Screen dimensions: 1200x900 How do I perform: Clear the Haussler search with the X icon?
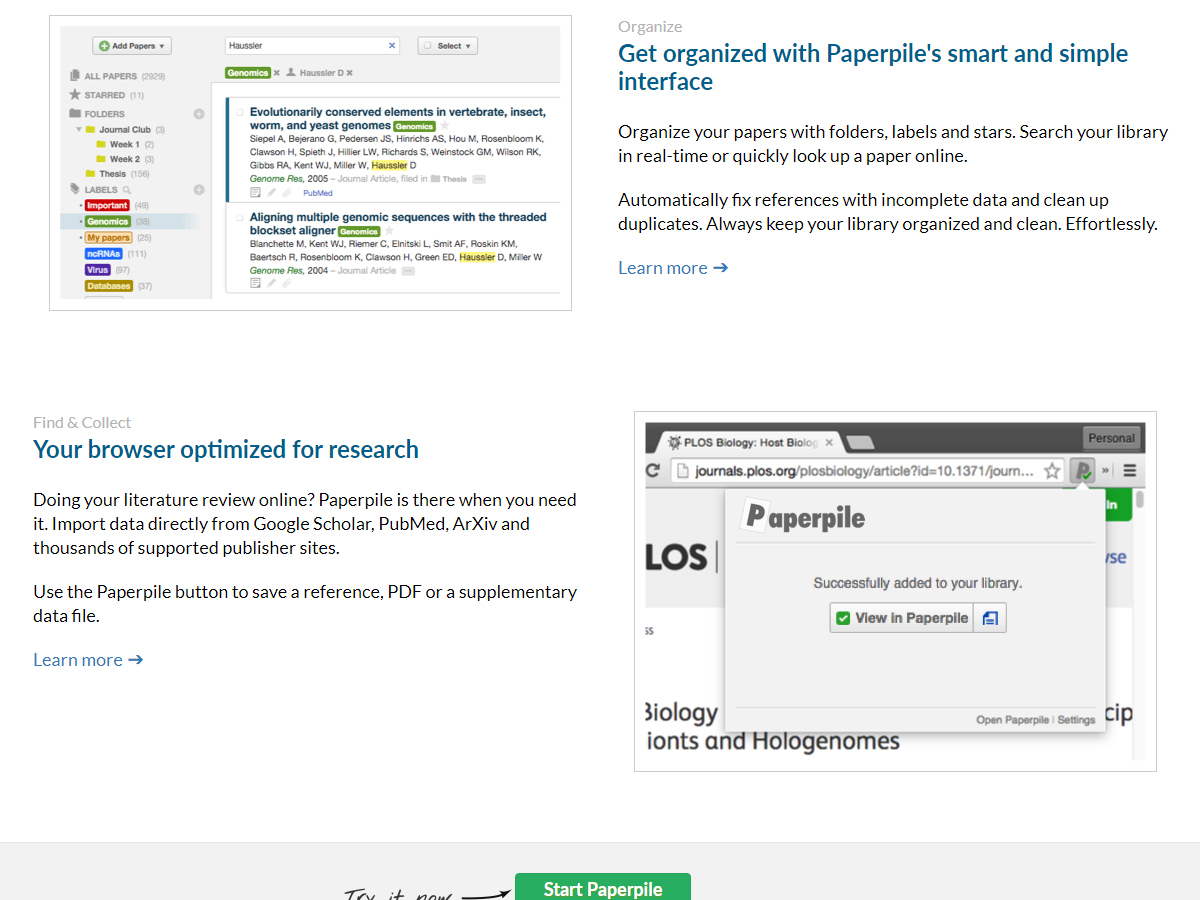392,46
